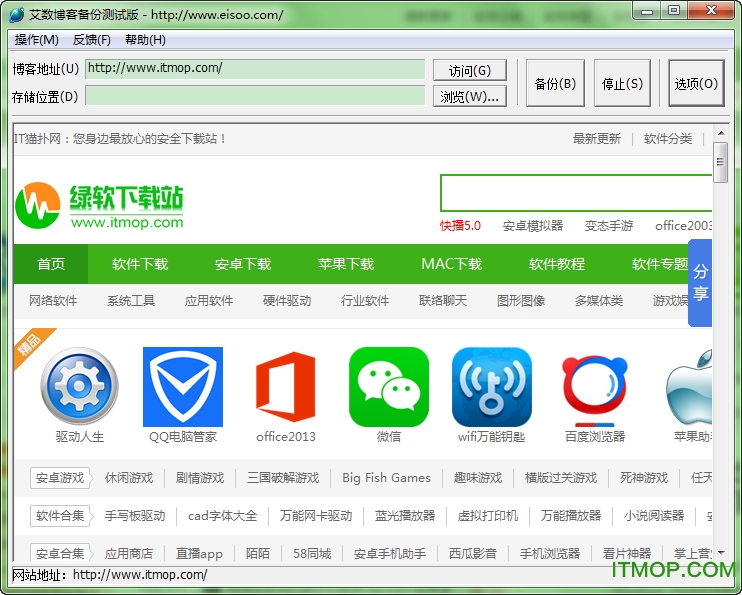Image resolution: width=742 pixels, height=595 pixels.
Task: Click the 58同城 link
Action: (x=312, y=553)
